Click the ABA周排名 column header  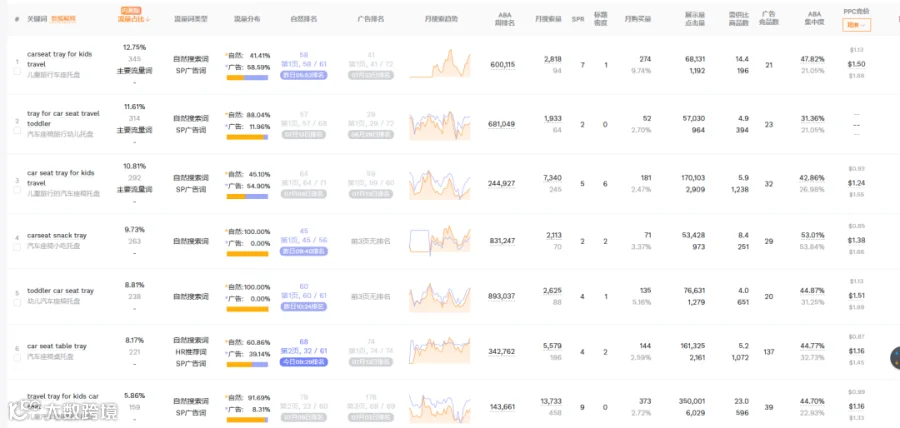tap(505, 19)
